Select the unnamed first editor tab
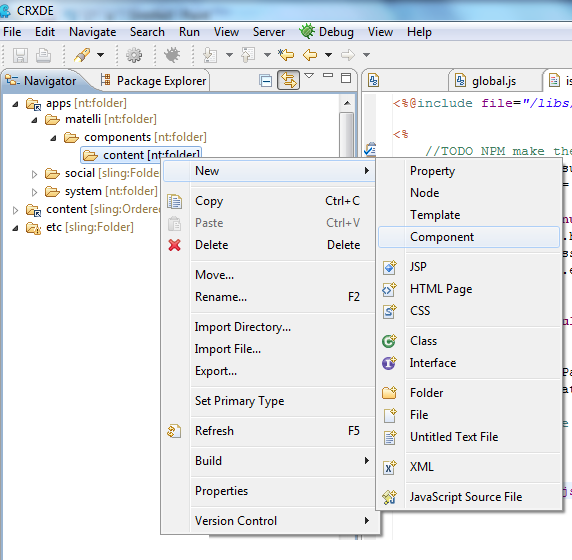Image resolution: width=572 pixels, height=560 pixels. tap(374, 81)
